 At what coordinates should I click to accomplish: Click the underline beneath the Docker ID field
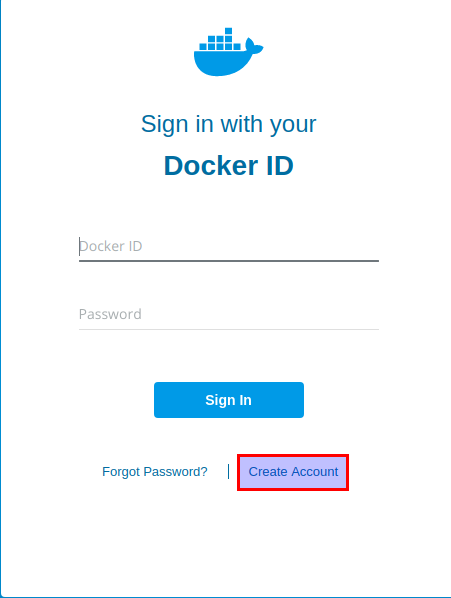pyautogui.click(x=229, y=261)
